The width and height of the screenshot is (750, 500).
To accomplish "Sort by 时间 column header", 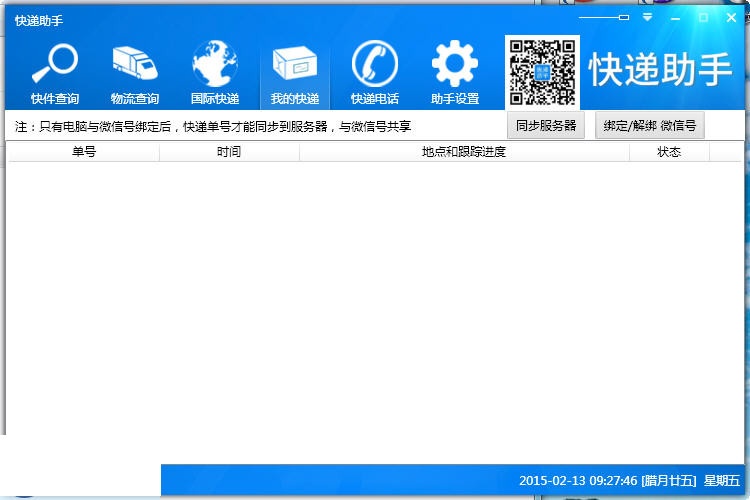I will [229, 152].
